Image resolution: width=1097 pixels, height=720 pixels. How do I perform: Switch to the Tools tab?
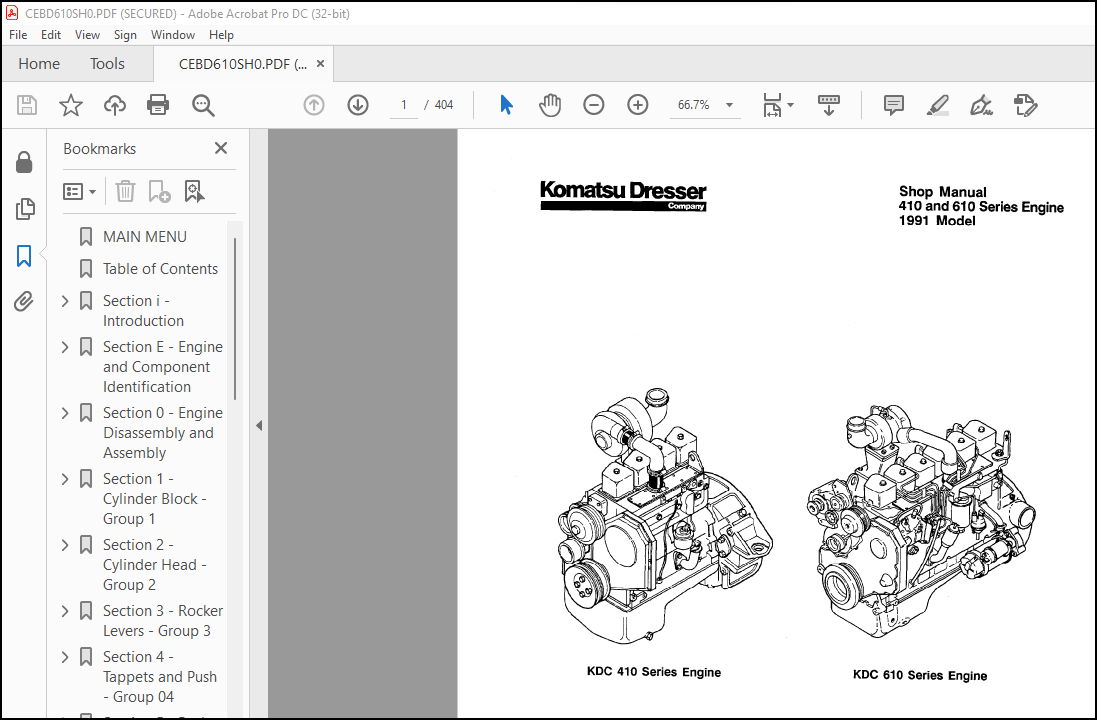point(107,64)
